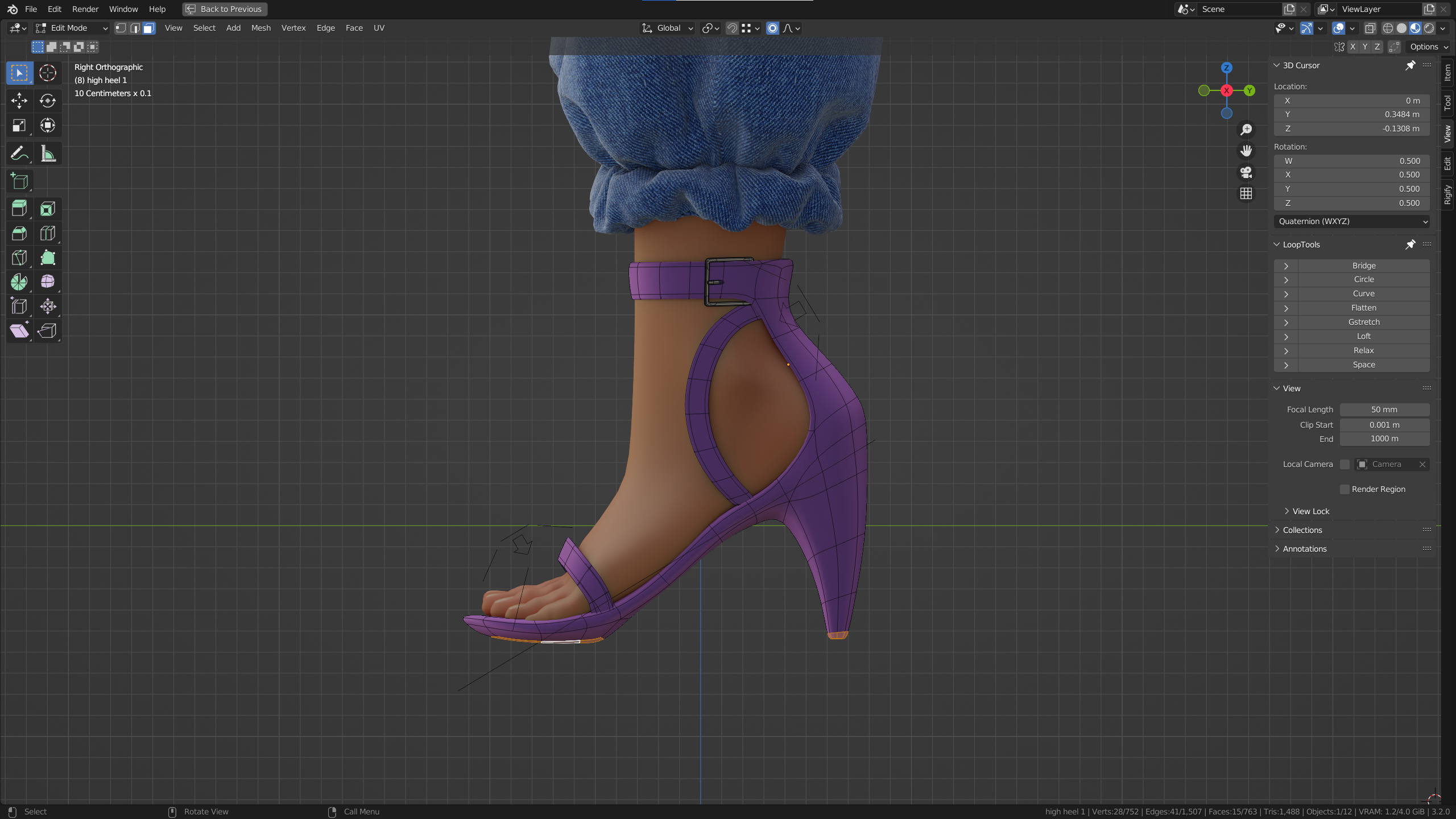Switch to edge select mode
The width and height of the screenshot is (1456, 819).
click(135, 28)
